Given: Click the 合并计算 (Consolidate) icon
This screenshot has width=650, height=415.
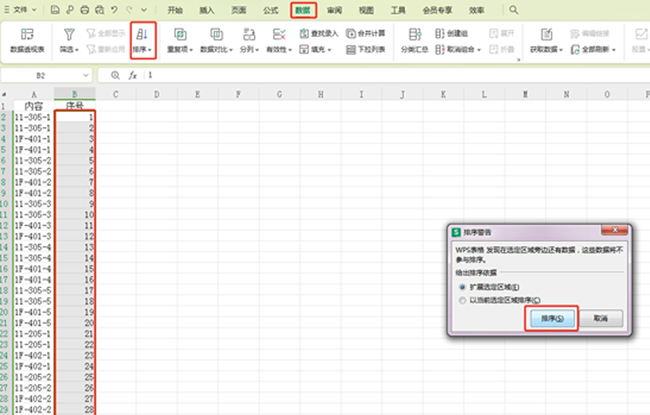Looking at the screenshot, I should coord(366,33).
